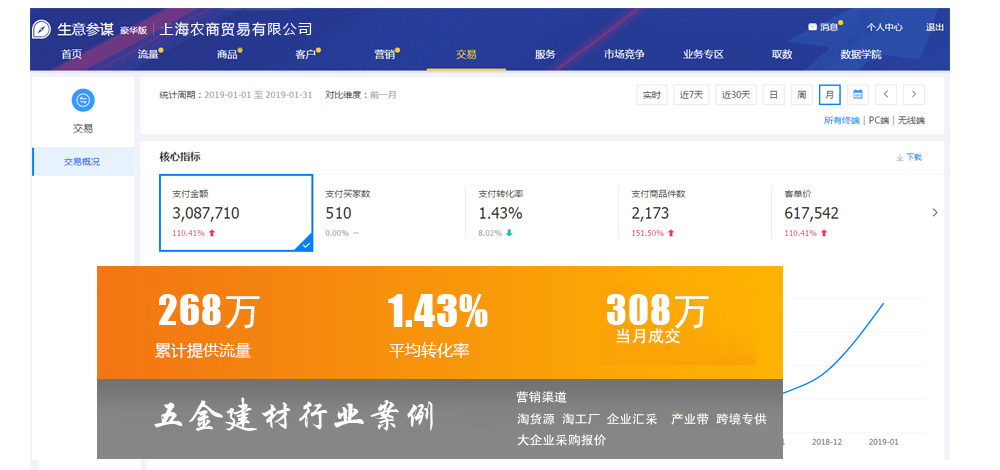Image resolution: width=1000 pixels, height=470 pixels.
Task: Open the calendar date picker icon
Action: pyautogui.click(x=857, y=95)
